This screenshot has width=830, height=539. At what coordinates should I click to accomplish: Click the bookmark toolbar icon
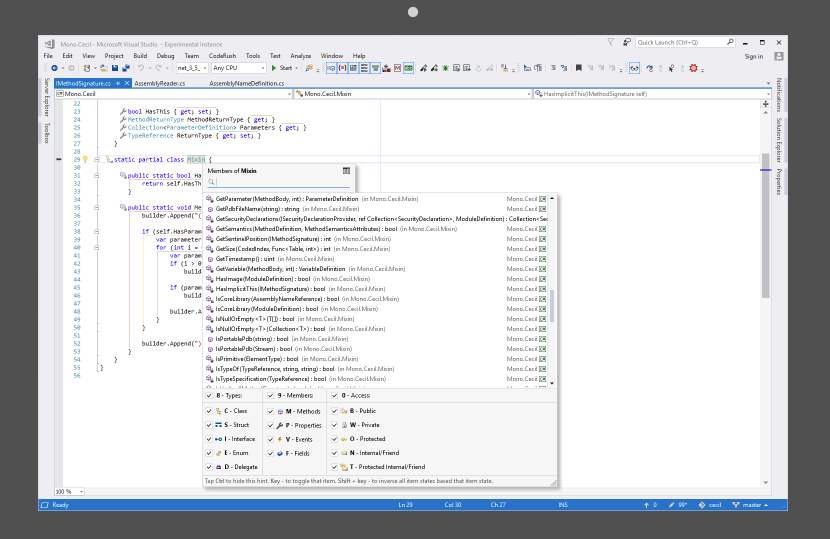579,68
